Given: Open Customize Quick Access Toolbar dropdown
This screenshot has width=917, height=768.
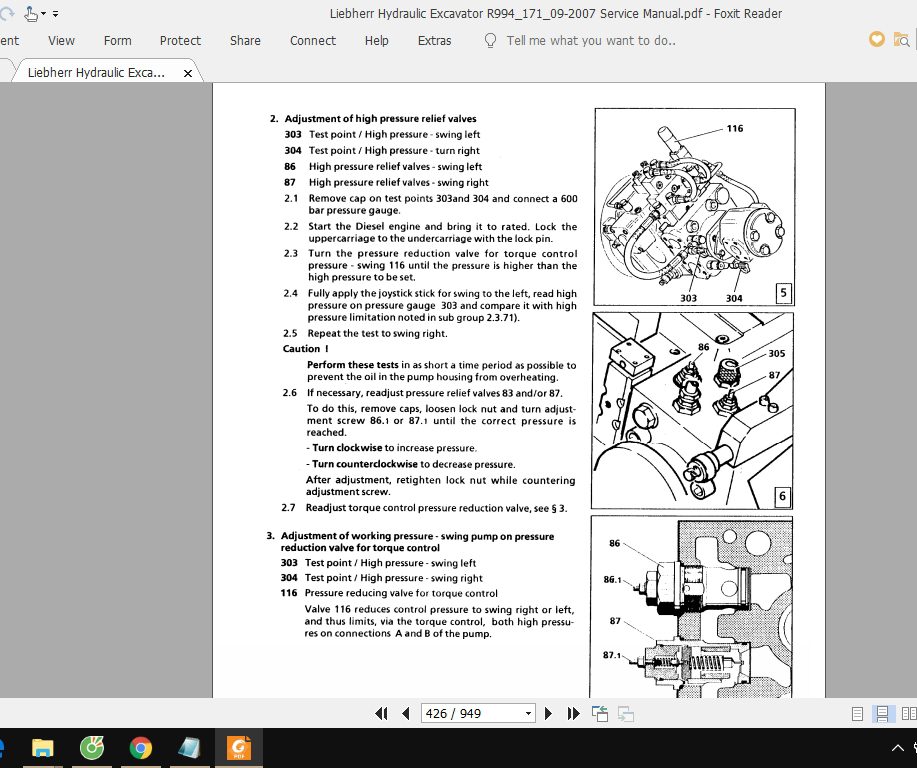Looking at the screenshot, I should 56,13.
